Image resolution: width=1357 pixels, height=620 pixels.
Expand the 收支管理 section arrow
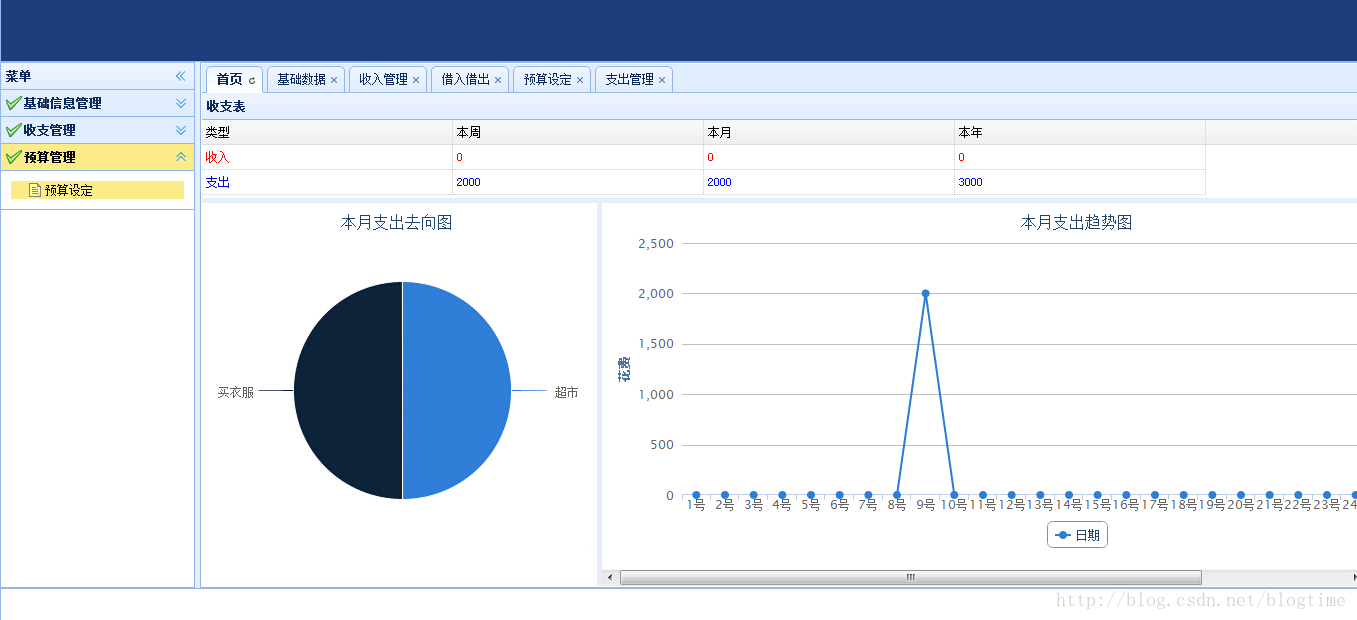click(x=181, y=130)
